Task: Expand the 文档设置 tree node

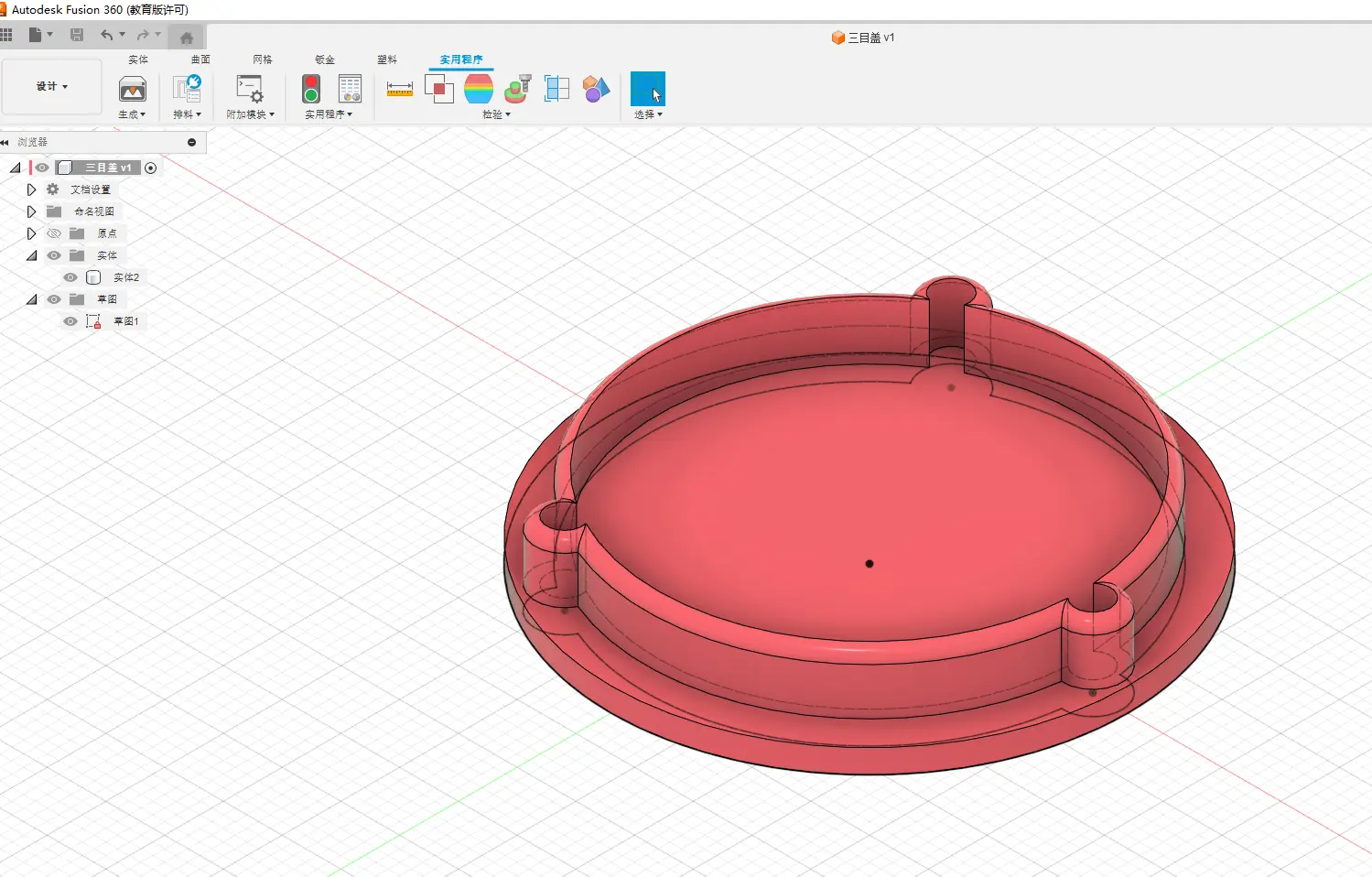Action: (x=31, y=189)
